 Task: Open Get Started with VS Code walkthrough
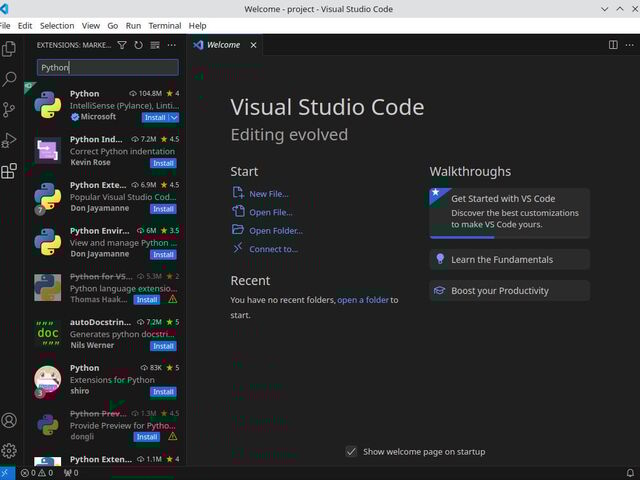tap(509, 213)
